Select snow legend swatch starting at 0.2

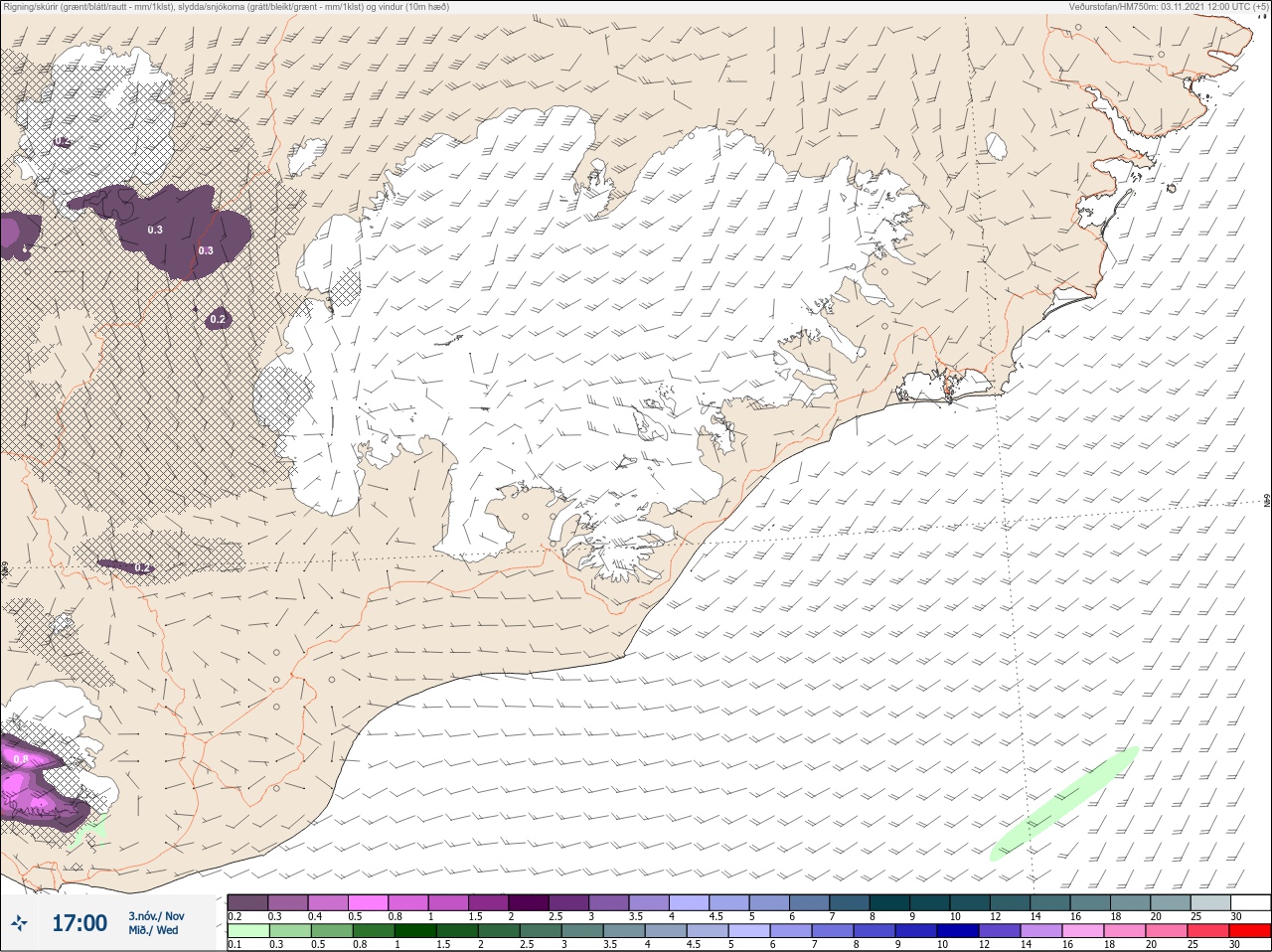247,902
